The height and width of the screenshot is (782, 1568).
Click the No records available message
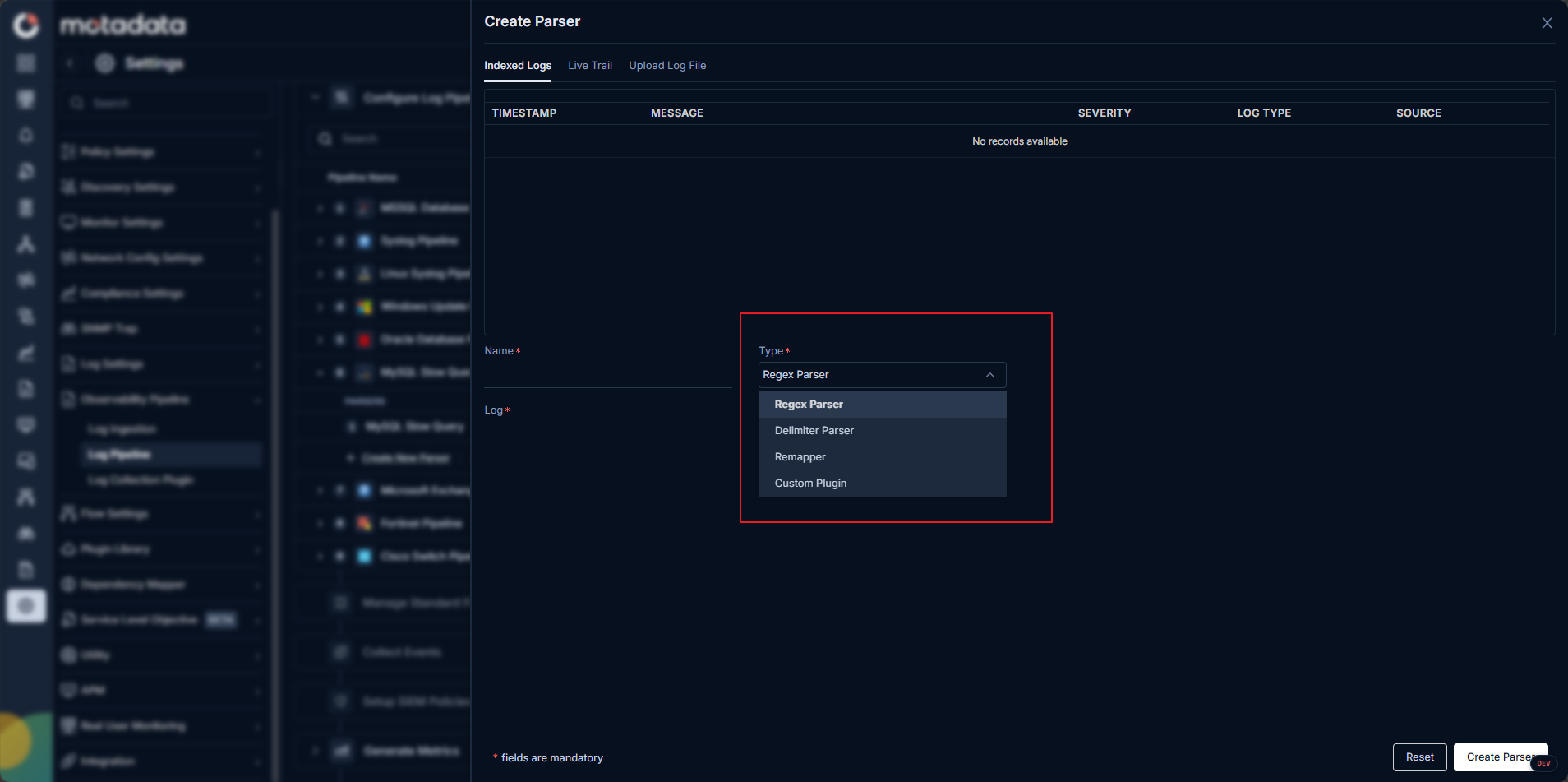coord(1020,141)
